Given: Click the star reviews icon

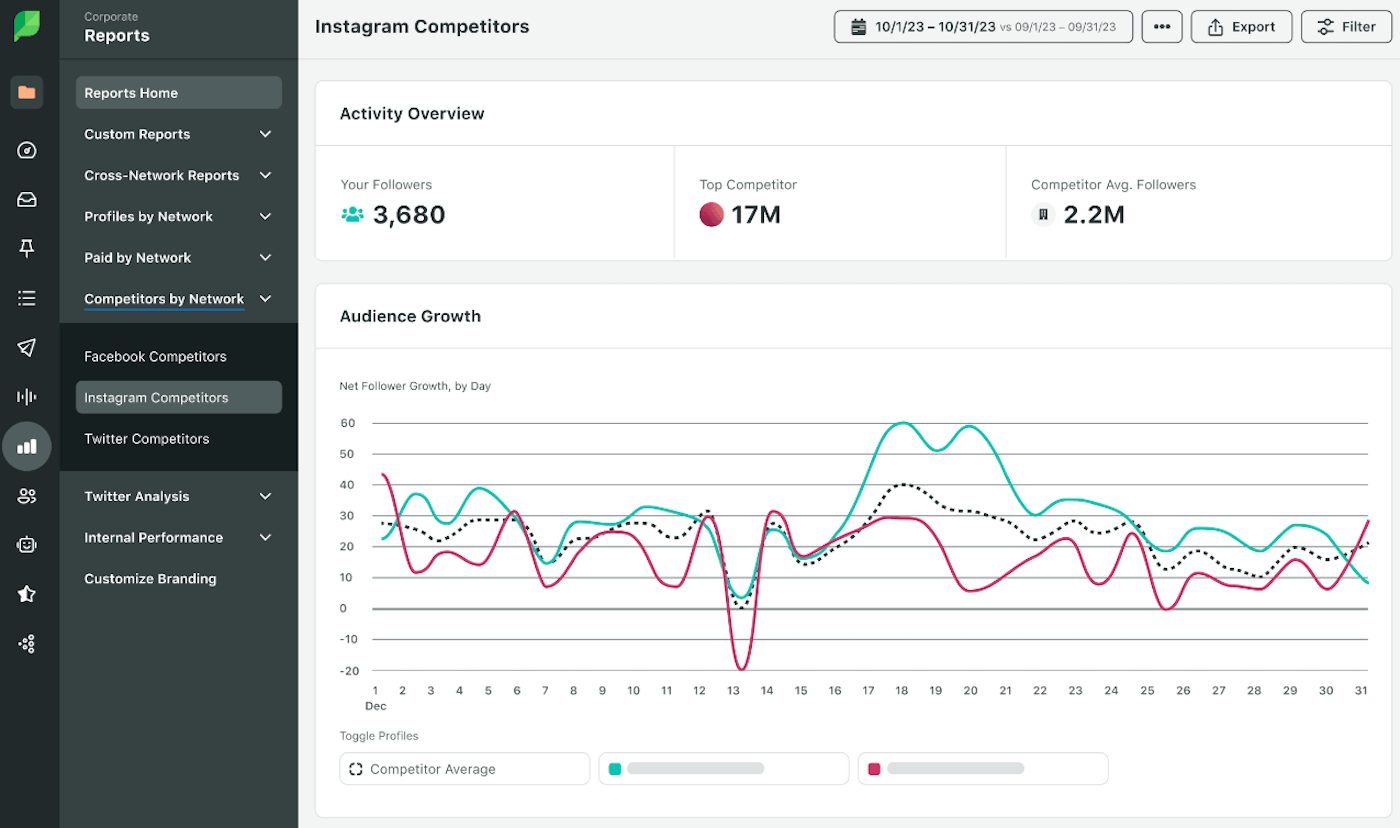Looking at the screenshot, I should tap(27, 594).
